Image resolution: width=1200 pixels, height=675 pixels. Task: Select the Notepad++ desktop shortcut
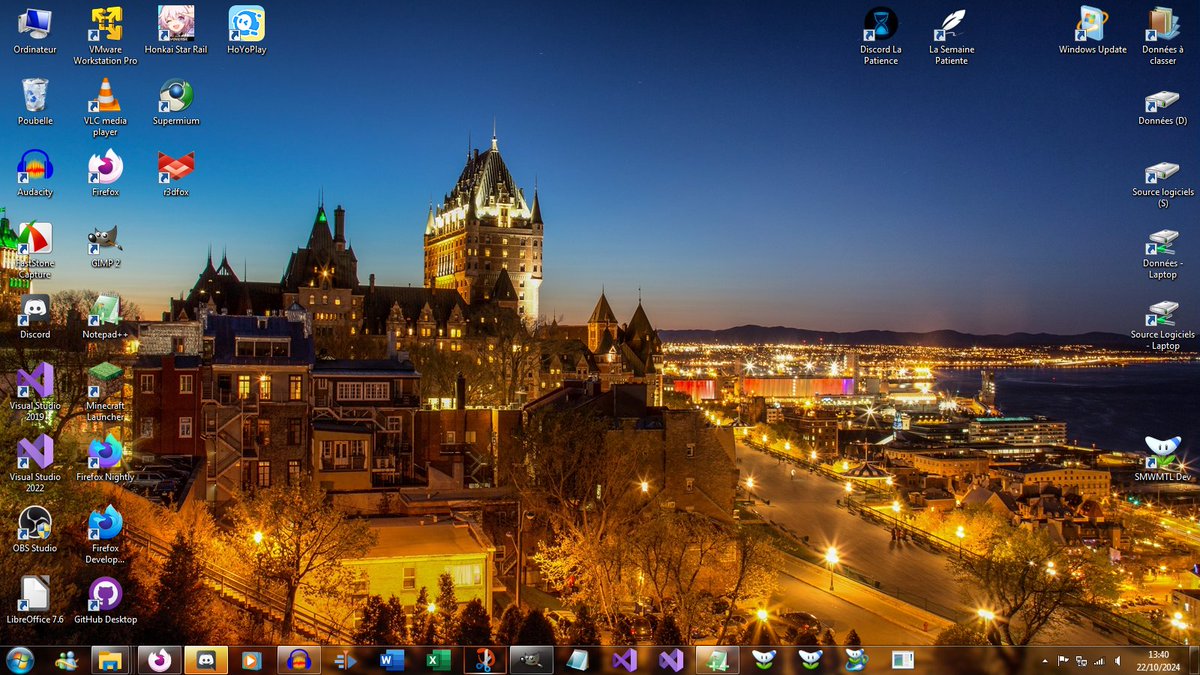(x=105, y=316)
